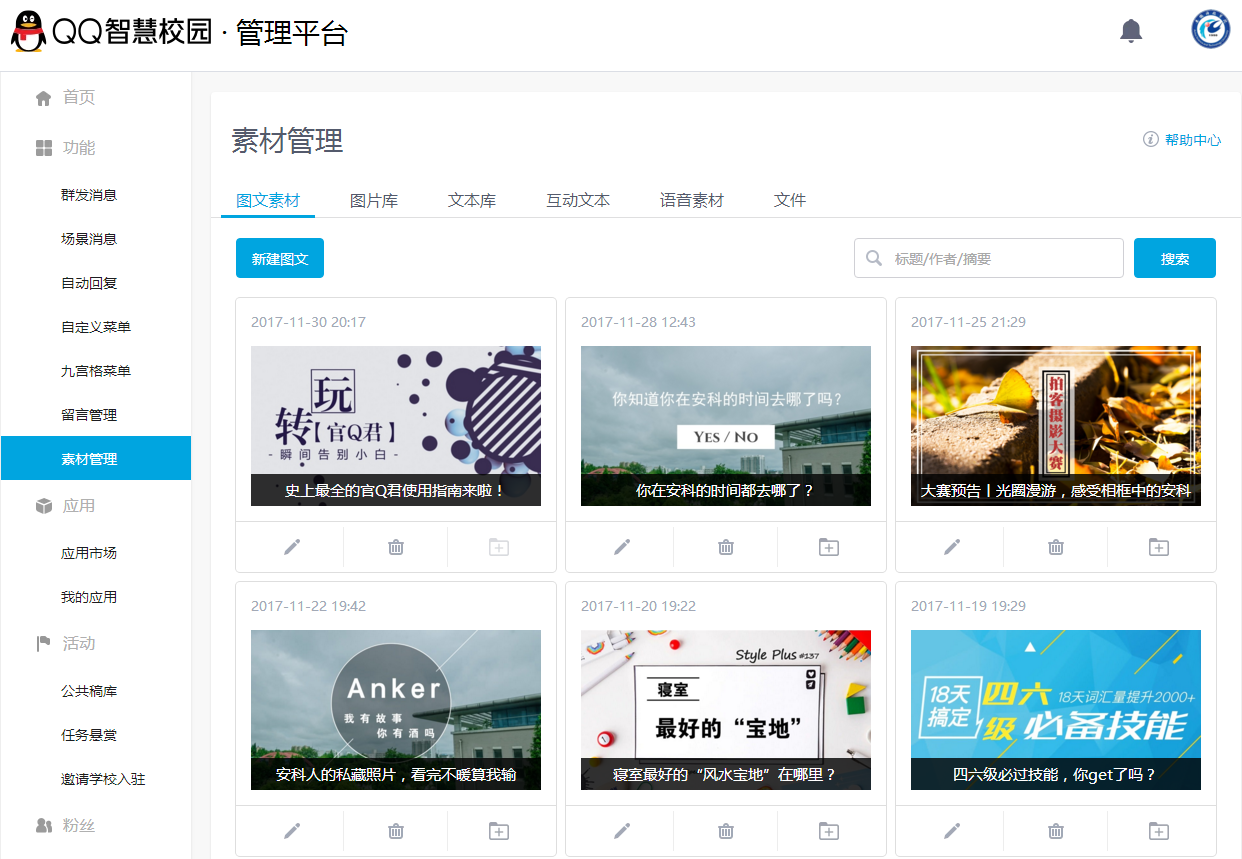Click the 新建图文 button
The height and width of the screenshot is (859, 1242).
click(x=280, y=259)
